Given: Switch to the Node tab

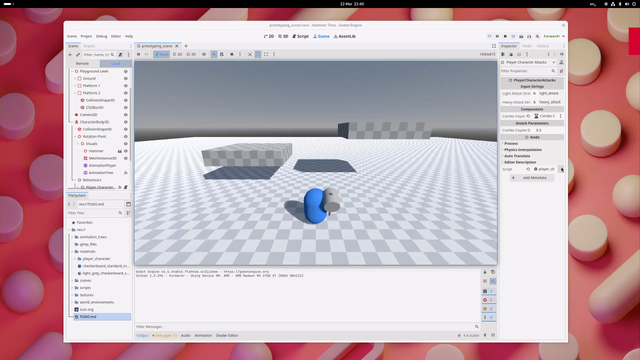Looking at the screenshot, I should (527, 46).
